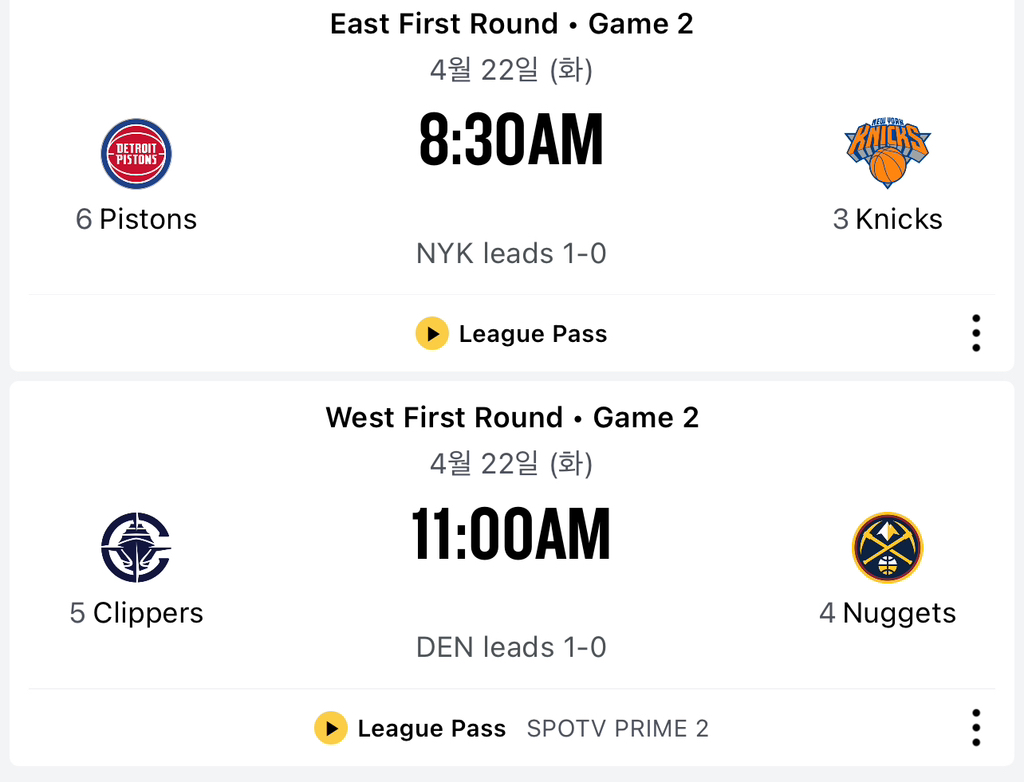View NYK leads 1-0 series status
Screen dimensions: 1024x782
pyautogui.click(x=511, y=254)
